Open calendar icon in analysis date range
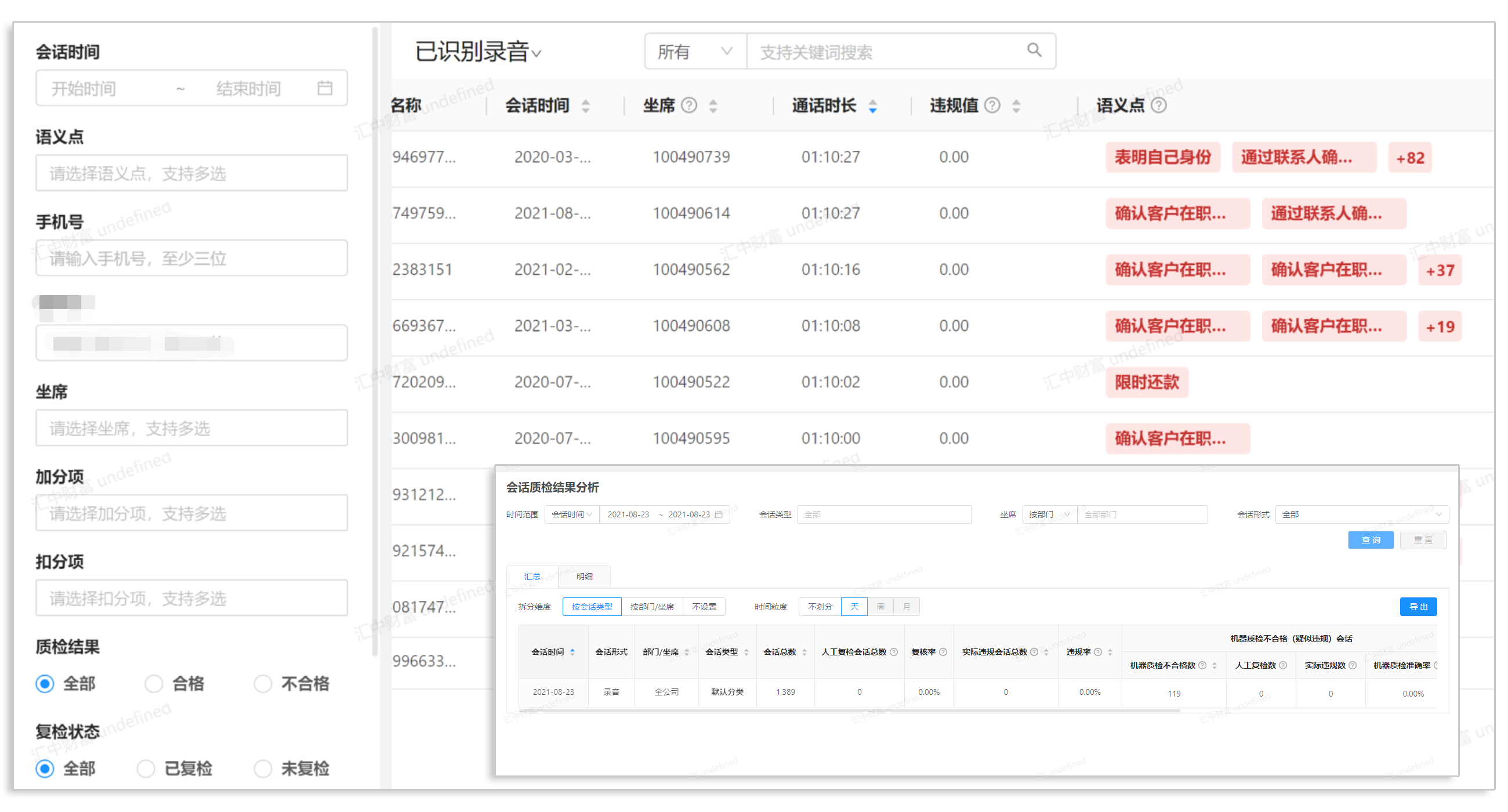Image resolution: width=1508 pixels, height=812 pixels. click(719, 514)
